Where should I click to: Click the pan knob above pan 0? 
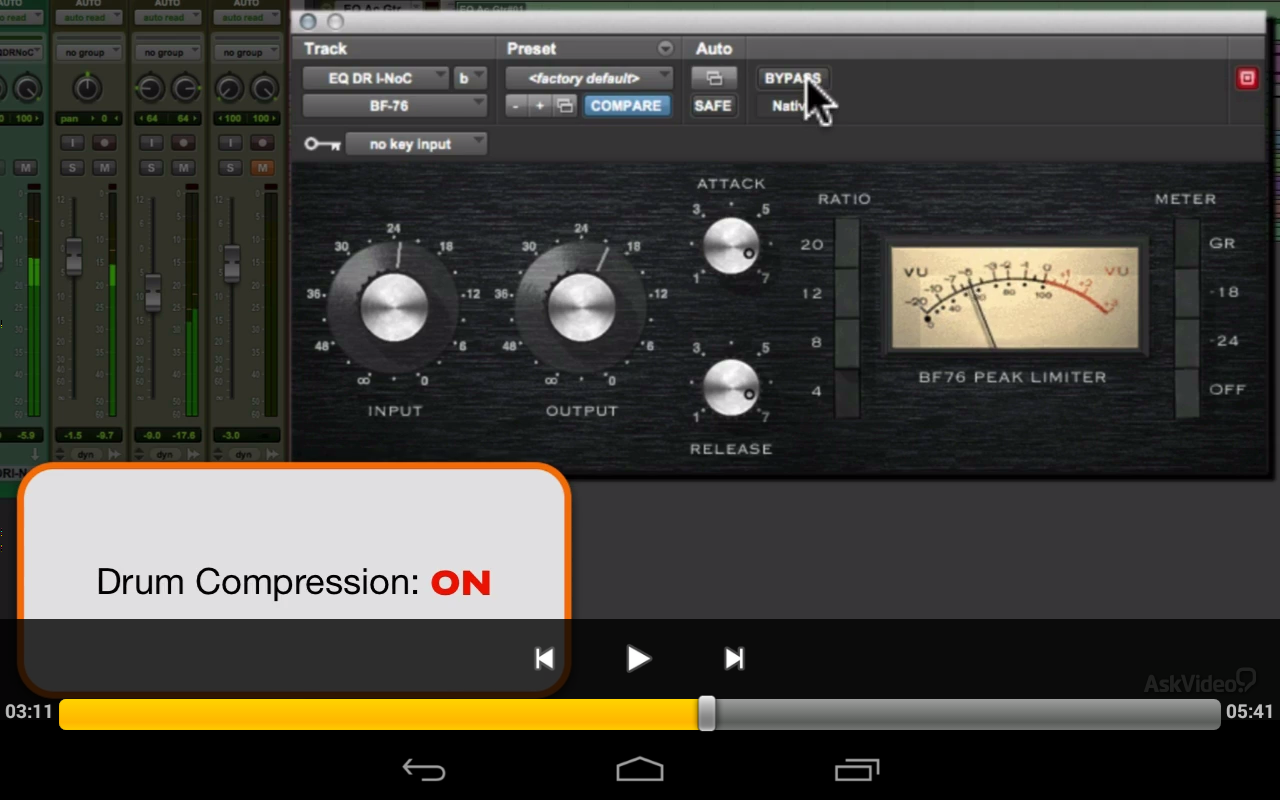(88, 88)
